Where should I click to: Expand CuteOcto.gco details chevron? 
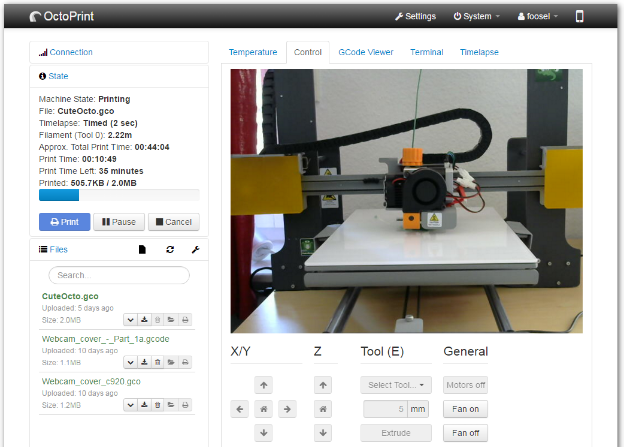[x=131, y=320]
